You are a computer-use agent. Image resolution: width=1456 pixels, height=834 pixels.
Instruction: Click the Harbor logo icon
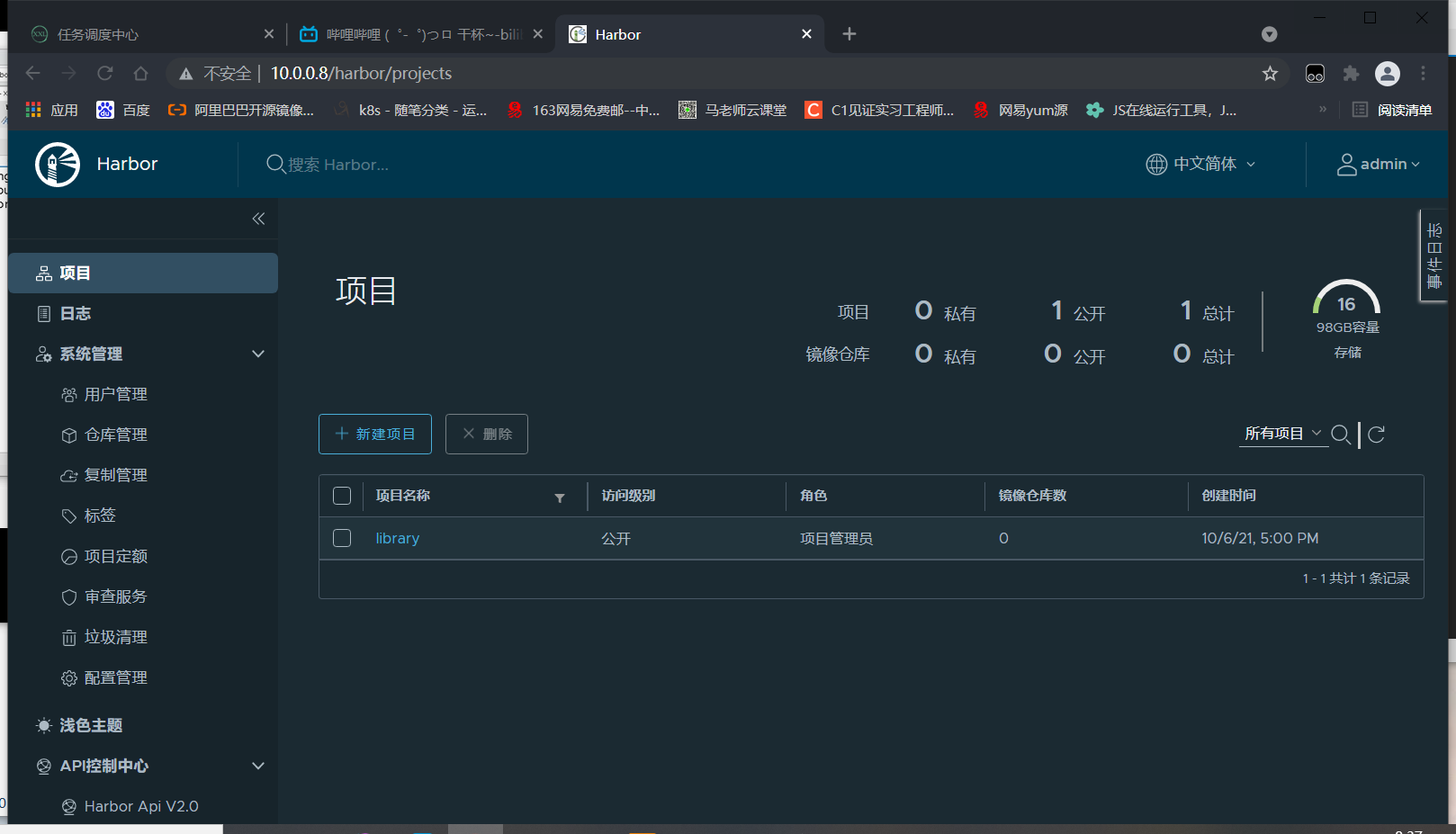pos(58,164)
